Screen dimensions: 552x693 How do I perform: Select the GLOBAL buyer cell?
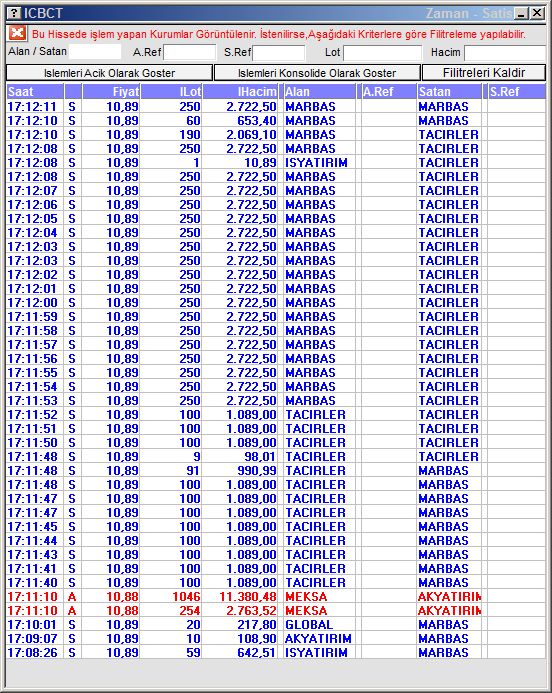tap(320, 625)
